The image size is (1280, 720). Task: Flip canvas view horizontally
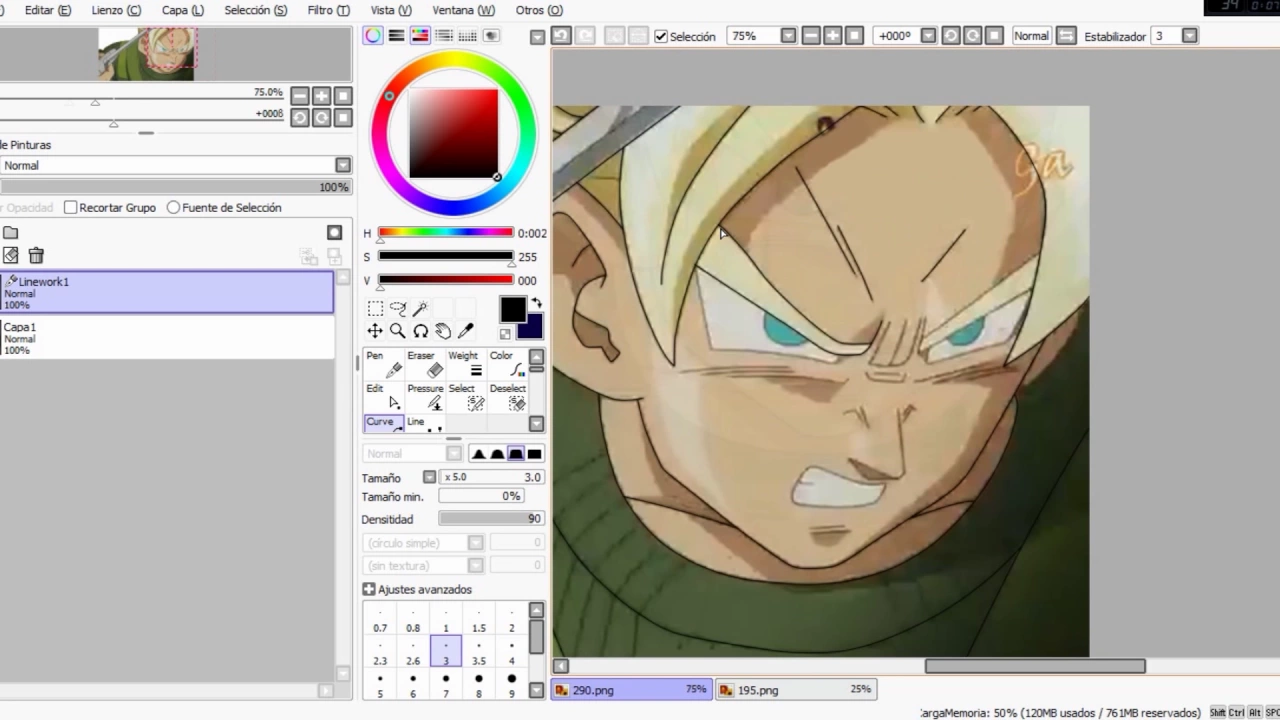click(x=1066, y=36)
